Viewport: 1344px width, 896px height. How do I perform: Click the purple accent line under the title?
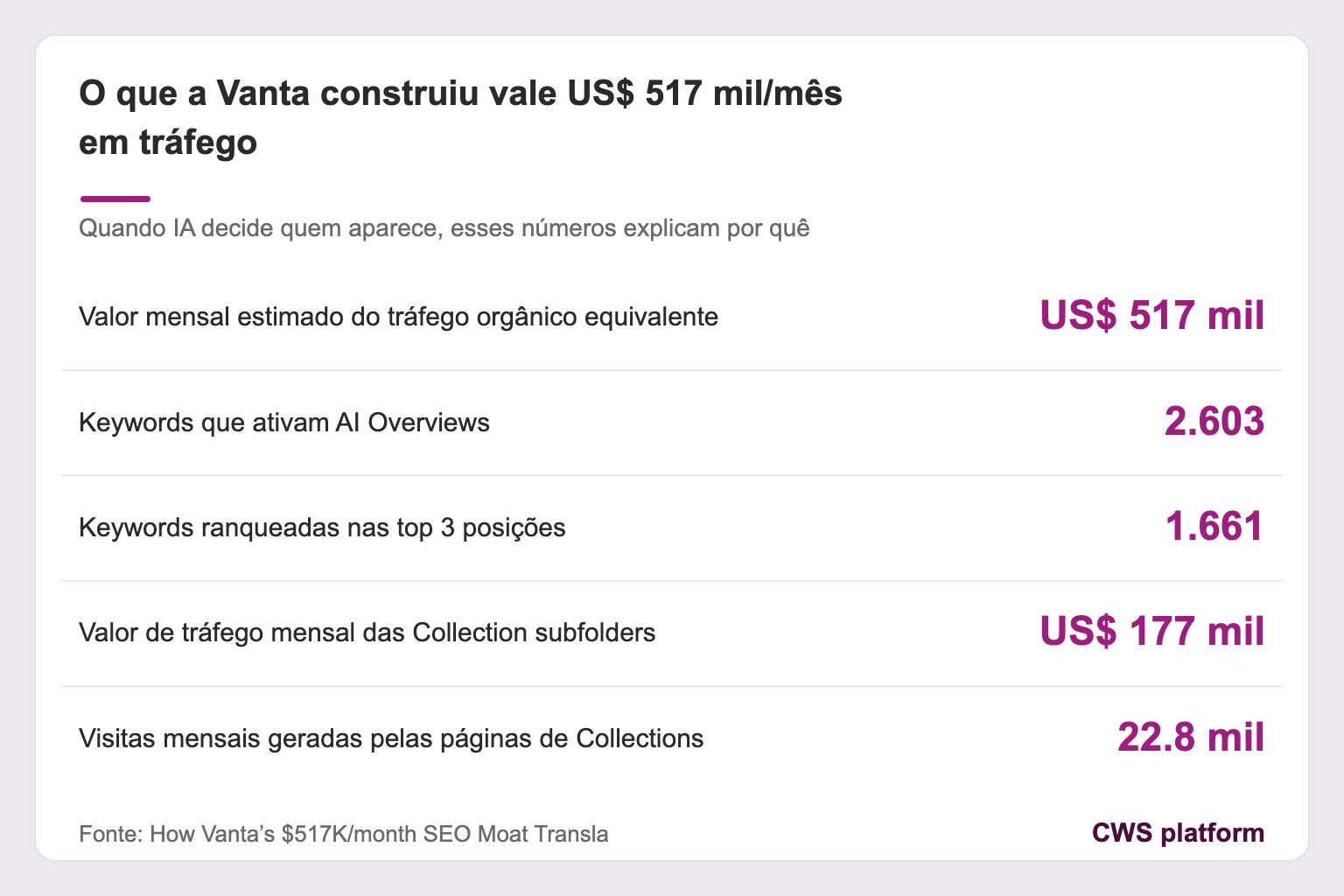click(x=115, y=199)
